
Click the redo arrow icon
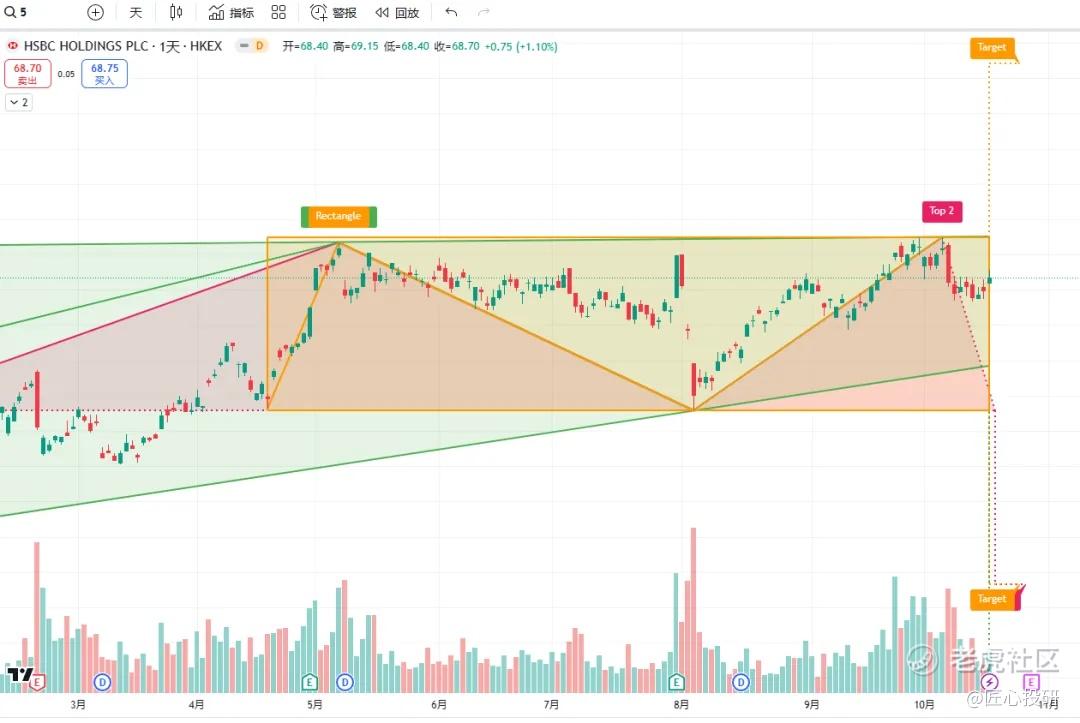[484, 12]
